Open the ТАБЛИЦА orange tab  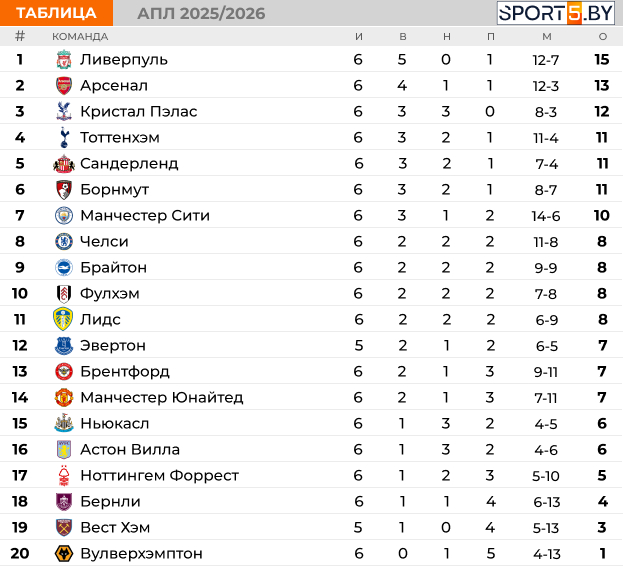click(56, 13)
